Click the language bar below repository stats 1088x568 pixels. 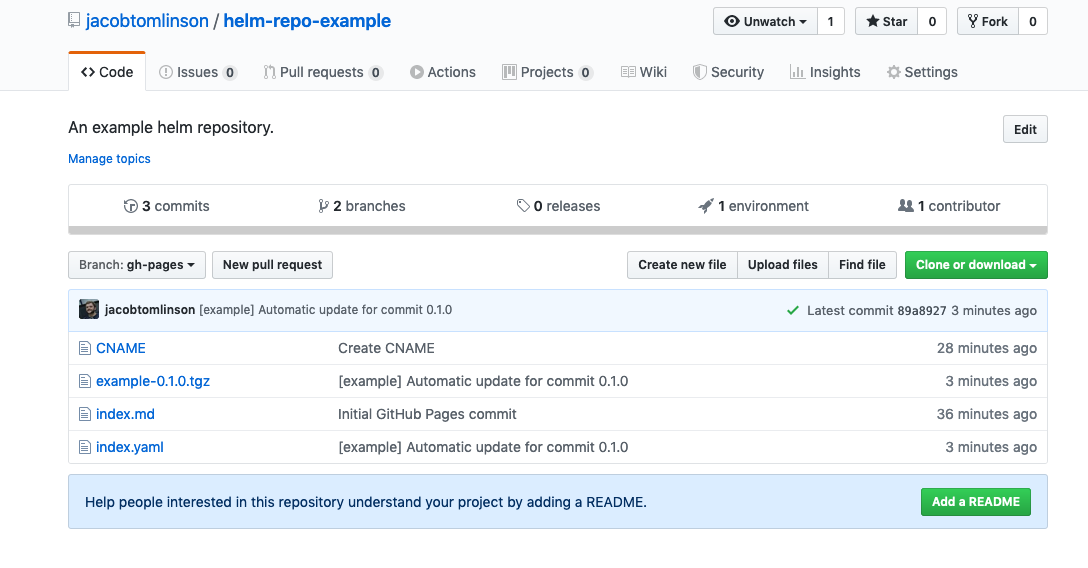[x=557, y=230]
